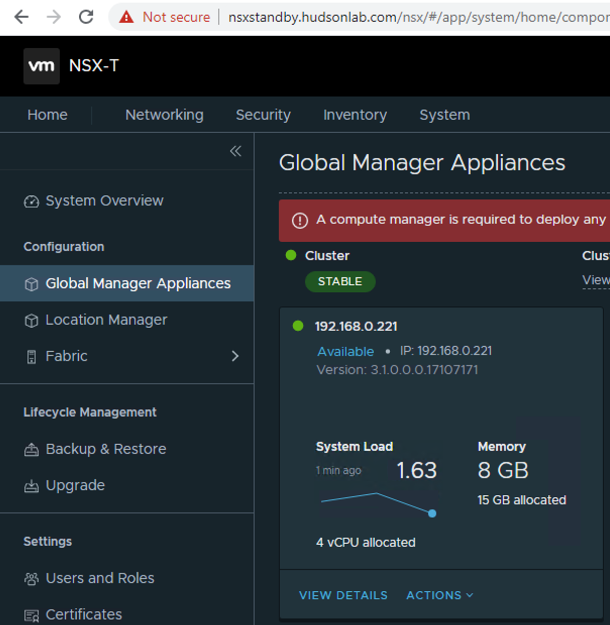Click the Global Manager Appliances page heading
The image size is (610, 625).
click(x=422, y=163)
